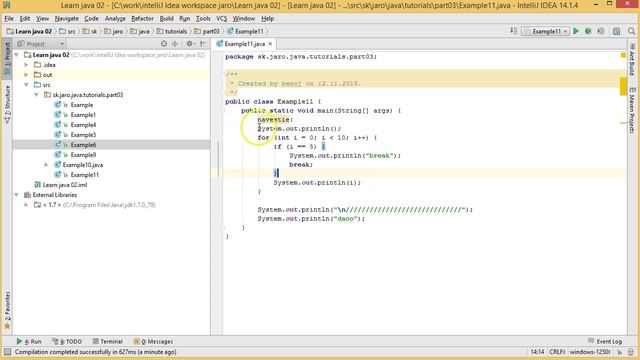Open the VCS menu
This screenshot has width=640, height=360.
click(x=221, y=19)
